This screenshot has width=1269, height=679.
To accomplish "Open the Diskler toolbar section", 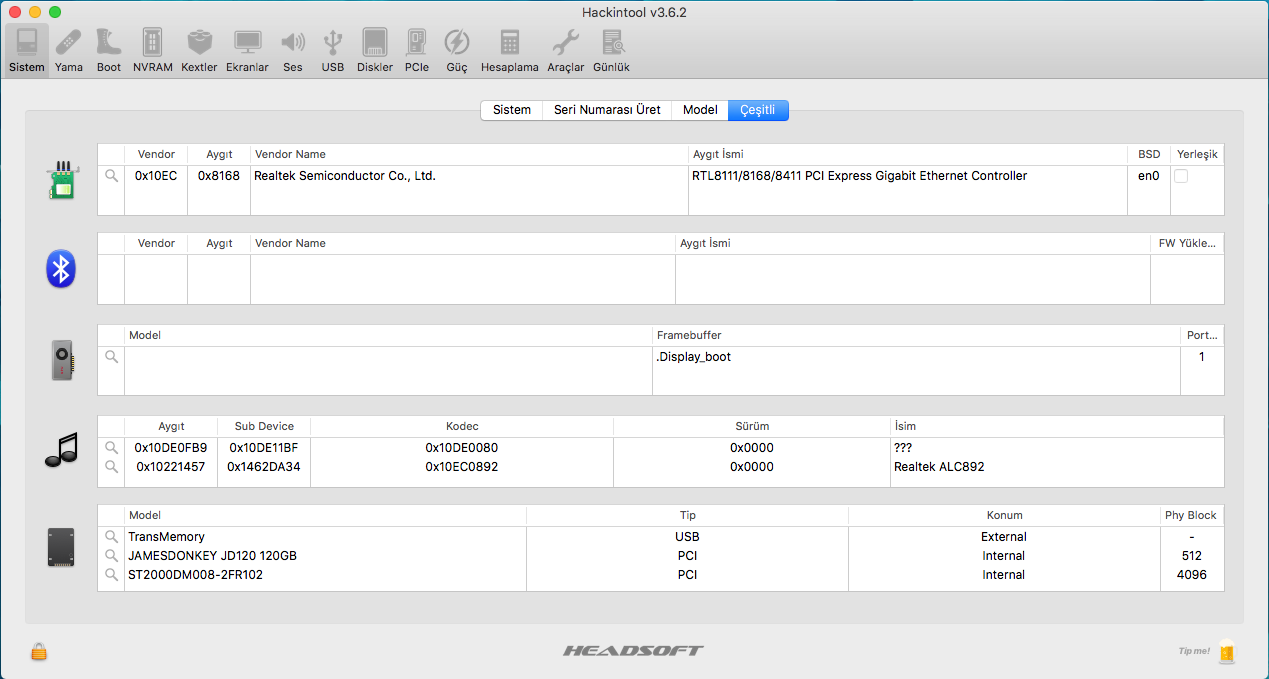I will (x=375, y=50).
